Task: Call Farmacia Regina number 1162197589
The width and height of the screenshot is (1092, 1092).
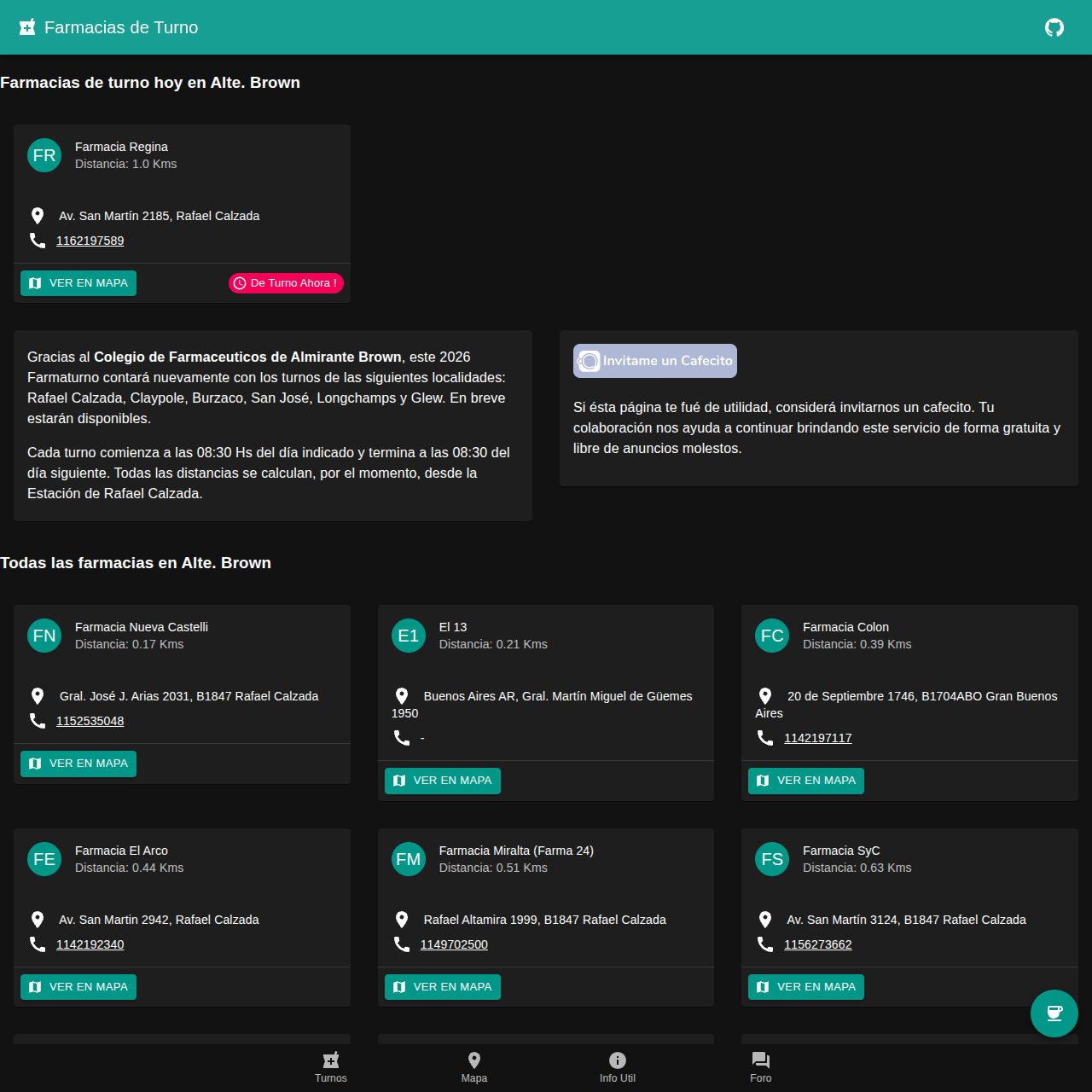Action: pyautogui.click(x=90, y=241)
